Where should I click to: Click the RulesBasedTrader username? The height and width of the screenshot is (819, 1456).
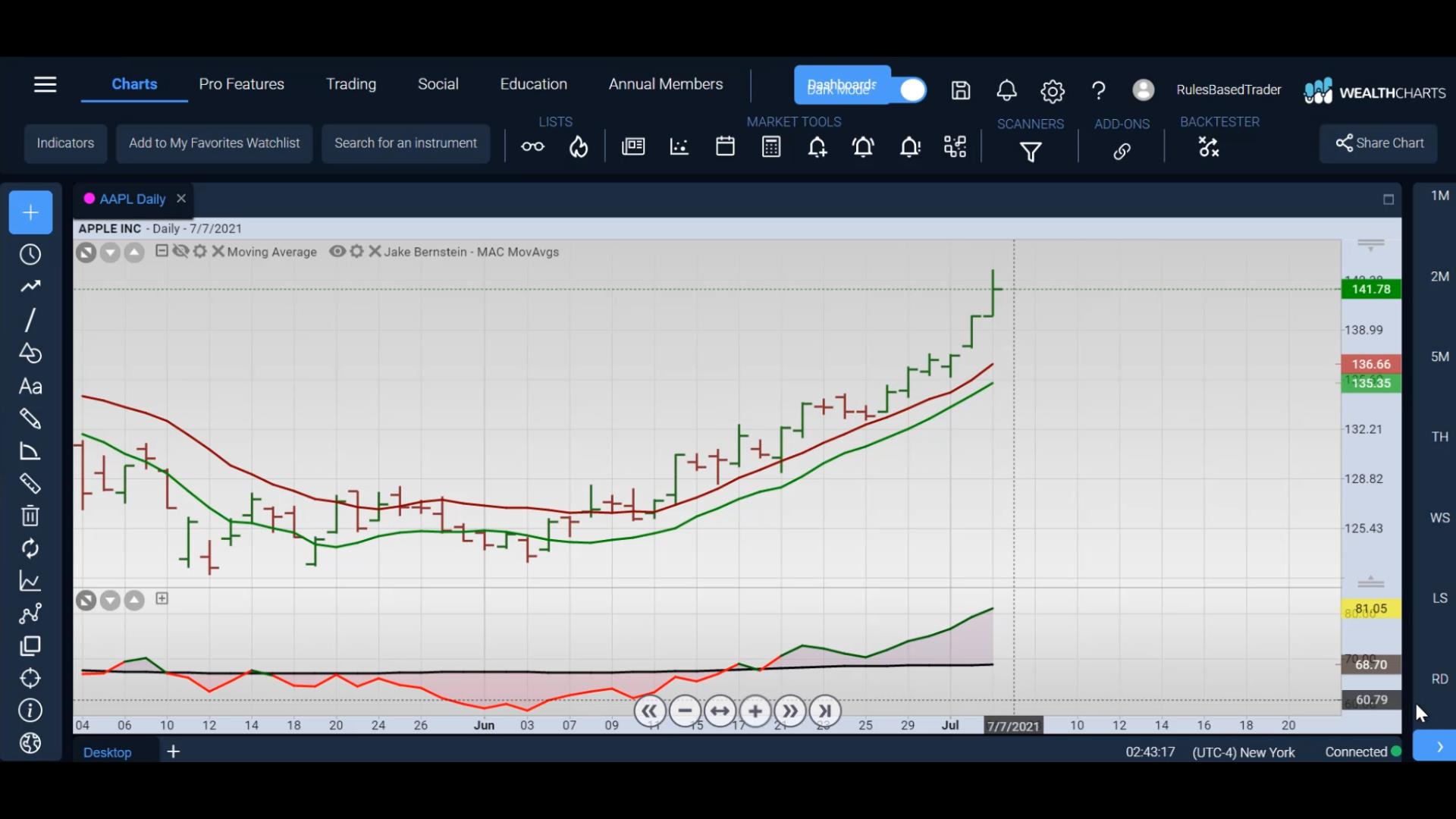click(x=1228, y=89)
